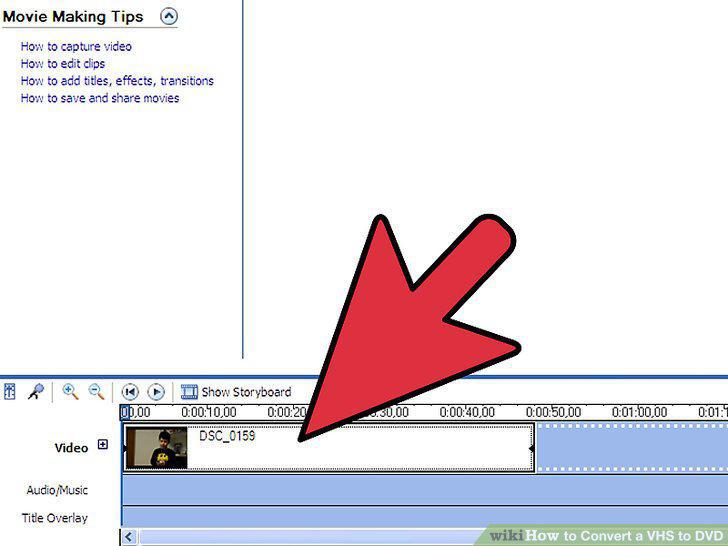728x546 pixels.
Task: Click the filmstrip icon beside Show Storyboard
Action: [189, 392]
